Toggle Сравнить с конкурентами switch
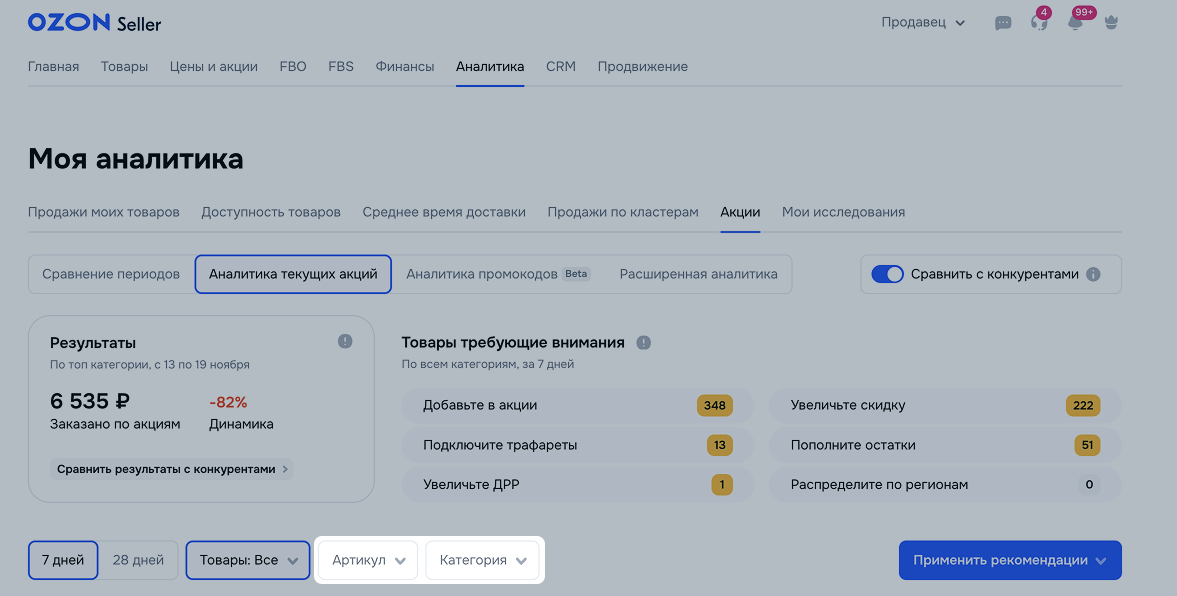Image resolution: width=1177 pixels, height=596 pixels. pos(887,274)
